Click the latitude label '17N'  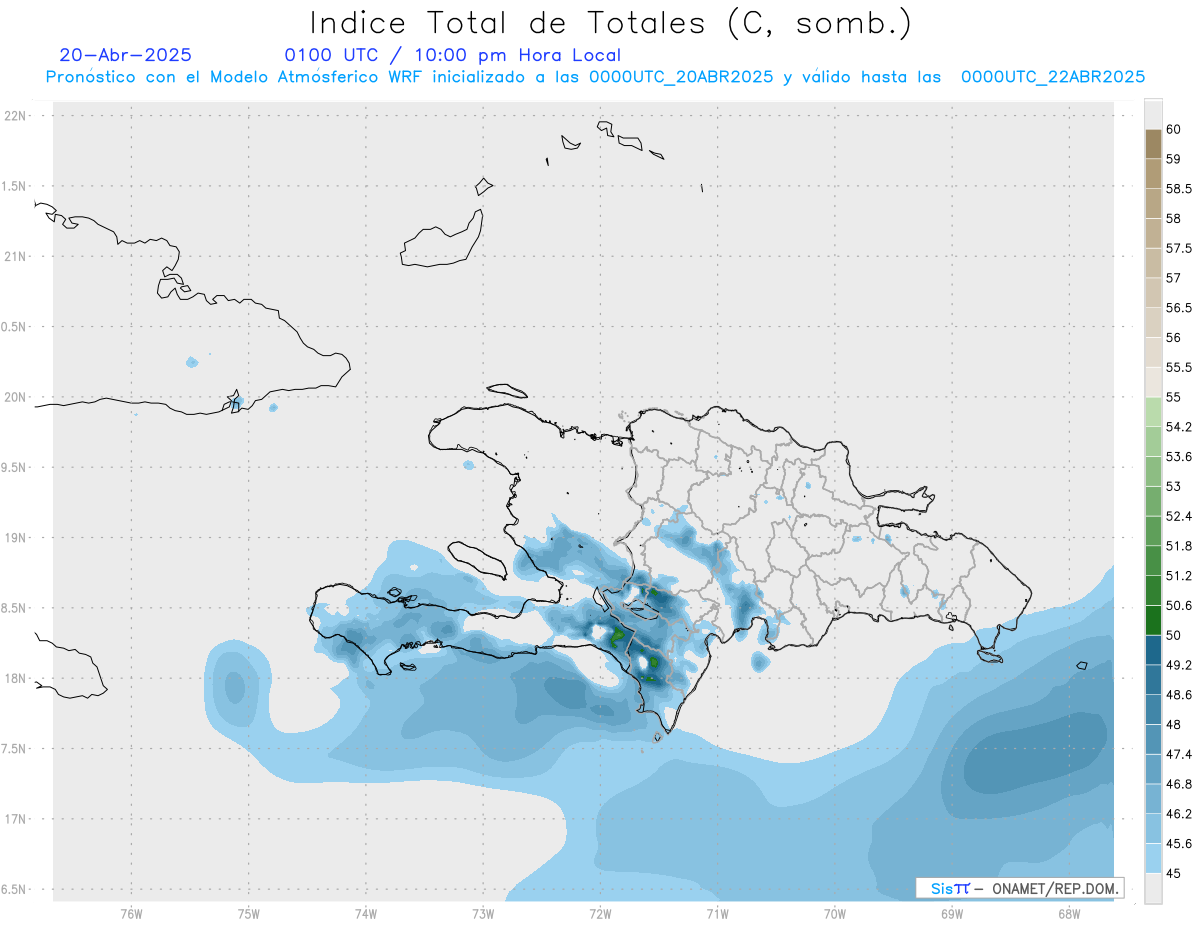[x=15, y=819]
